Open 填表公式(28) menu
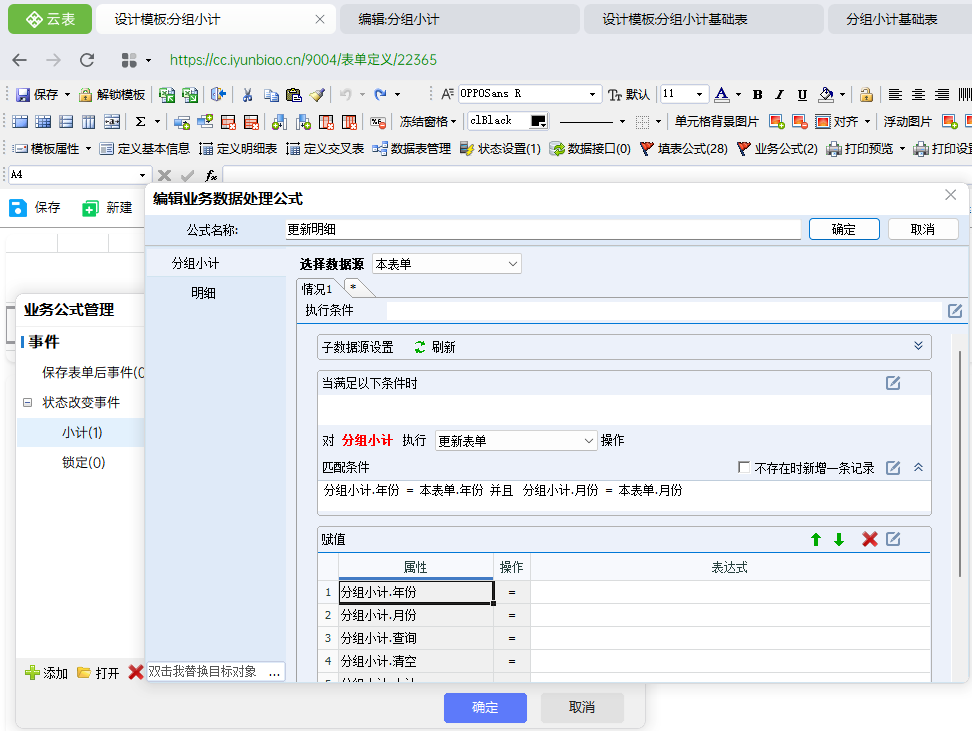The image size is (972, 731). click(684, 149)
